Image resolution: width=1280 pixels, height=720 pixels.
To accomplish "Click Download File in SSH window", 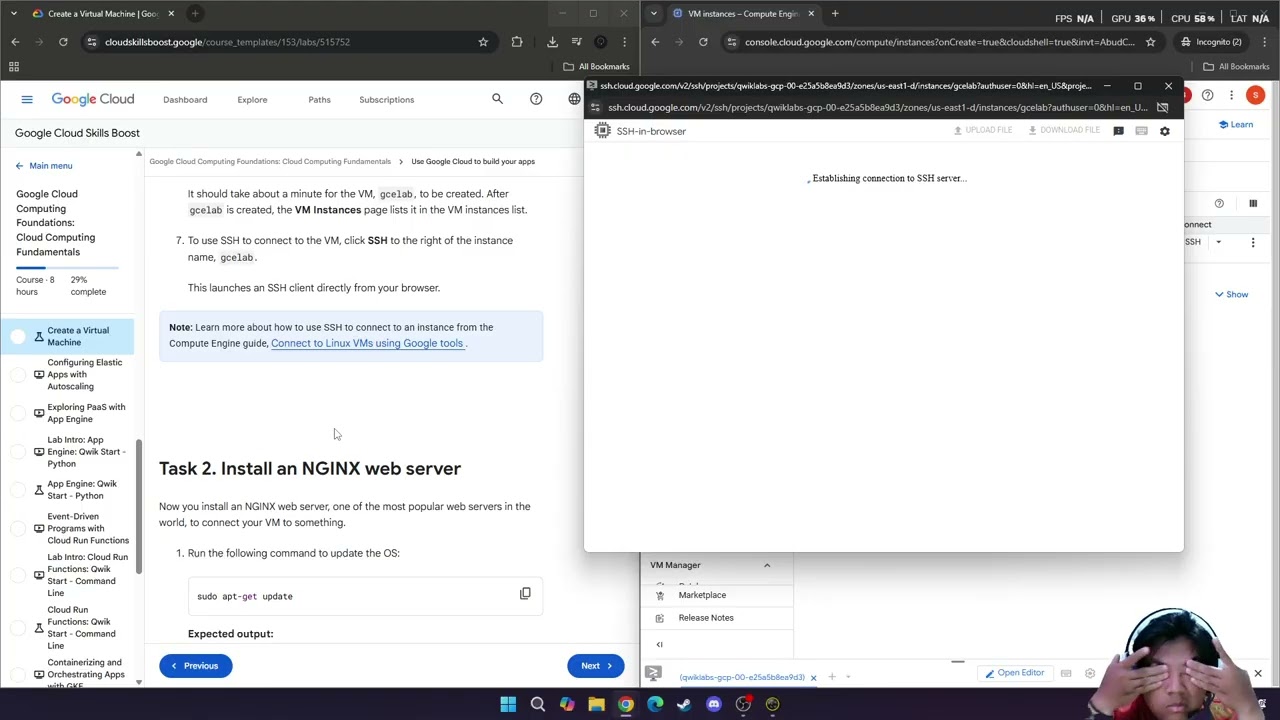I will click(x=1064, y=130).
